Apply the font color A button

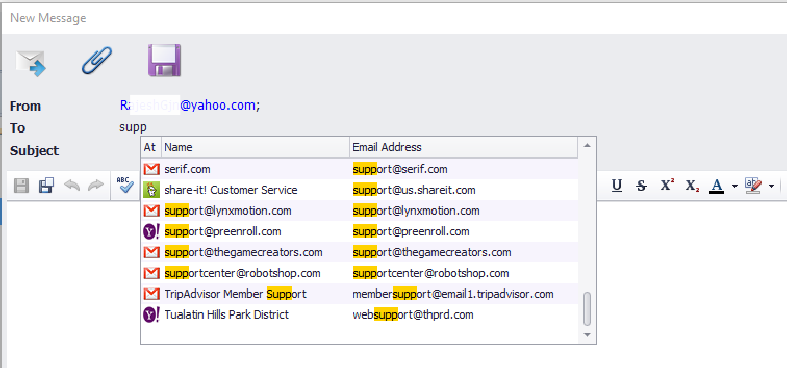click(717, 186)
